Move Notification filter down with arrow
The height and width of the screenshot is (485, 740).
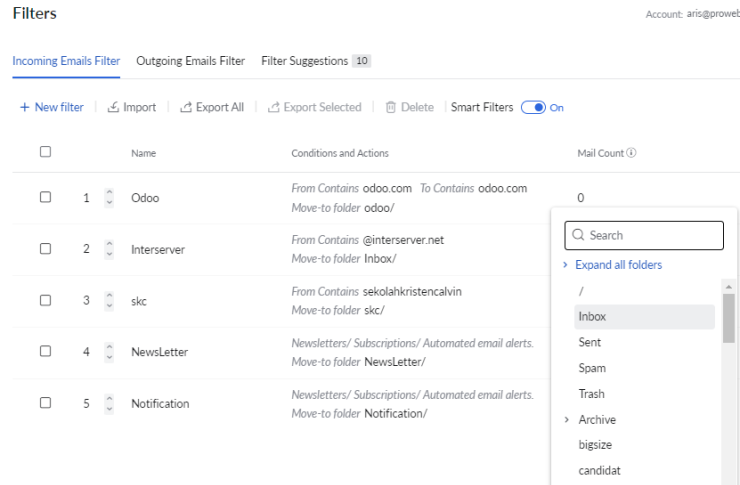109,409
